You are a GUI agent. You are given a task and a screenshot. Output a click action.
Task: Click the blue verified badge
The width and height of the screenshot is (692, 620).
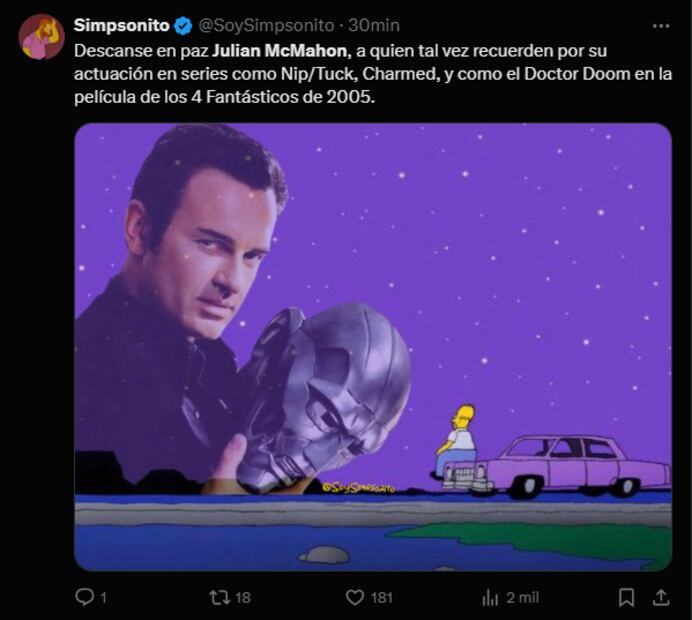coord(183,26)
